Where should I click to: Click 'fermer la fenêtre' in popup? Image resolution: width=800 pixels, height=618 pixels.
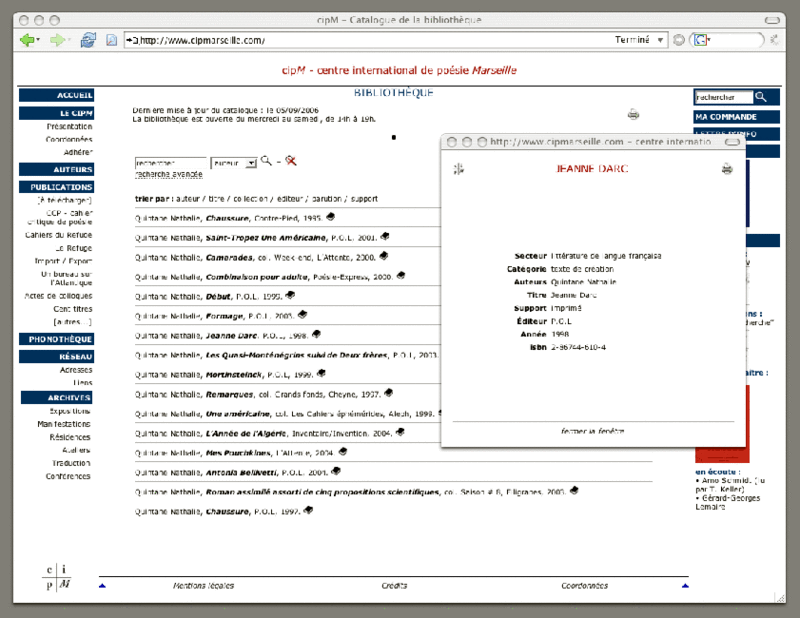pos(592,431)
